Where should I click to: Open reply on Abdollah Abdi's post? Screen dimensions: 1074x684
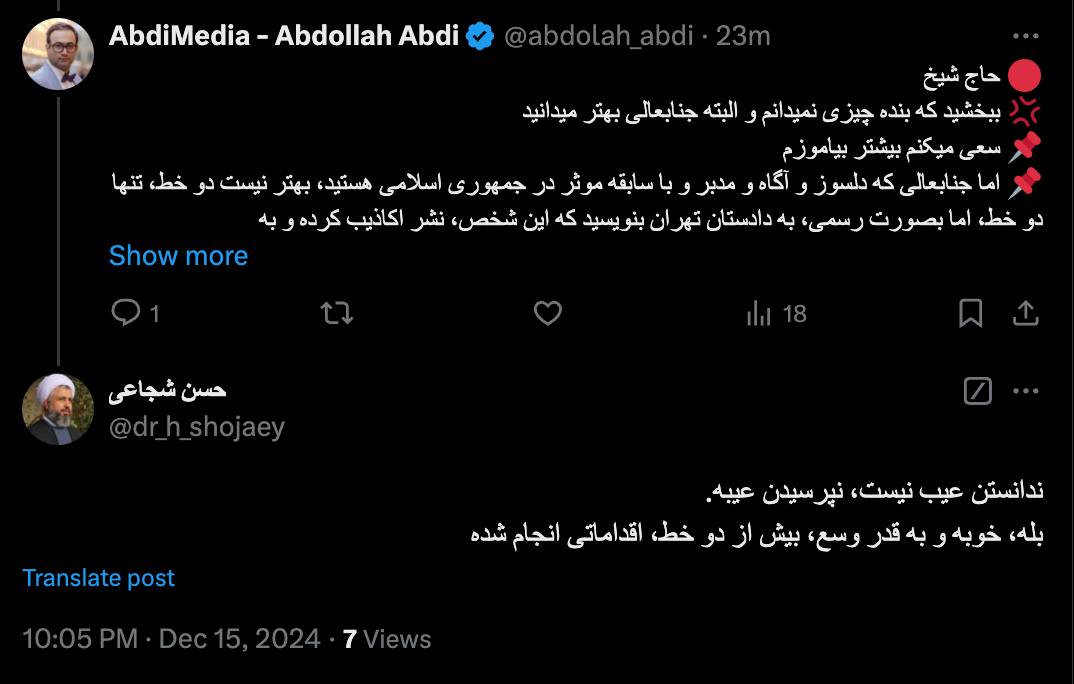(x=135, y=313)
